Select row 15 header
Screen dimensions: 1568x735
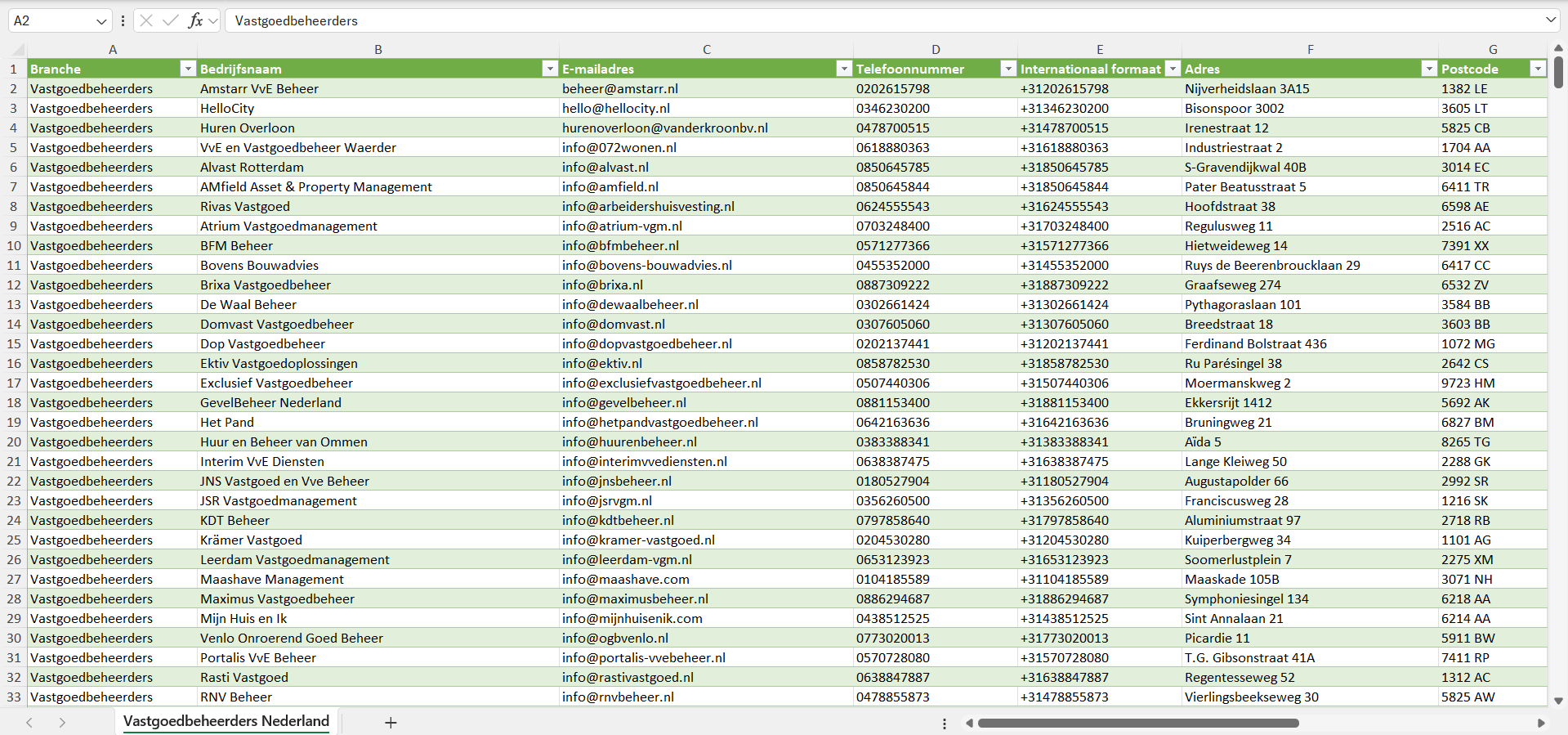click(14, 344)
